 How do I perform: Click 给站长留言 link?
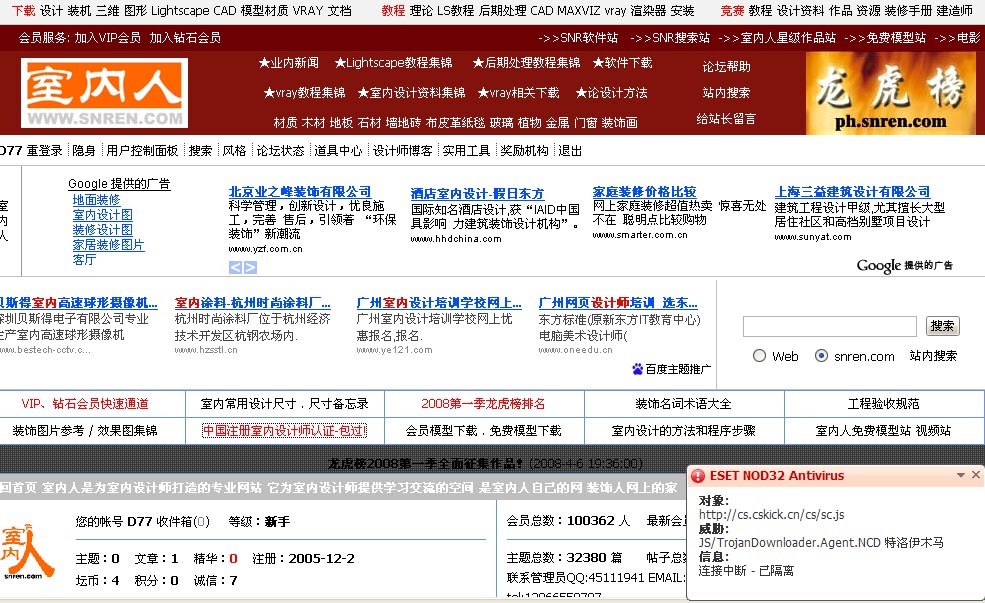[726, 119]
